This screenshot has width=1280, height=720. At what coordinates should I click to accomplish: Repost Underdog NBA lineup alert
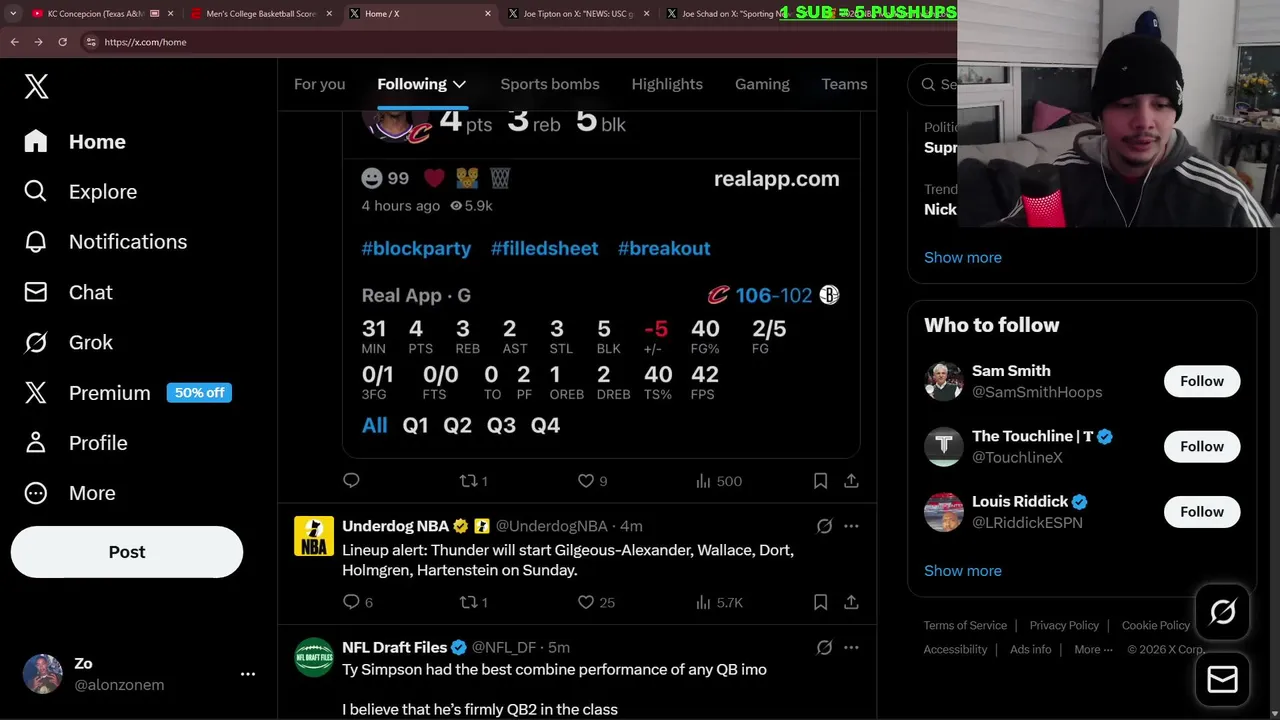click(473, 602)
